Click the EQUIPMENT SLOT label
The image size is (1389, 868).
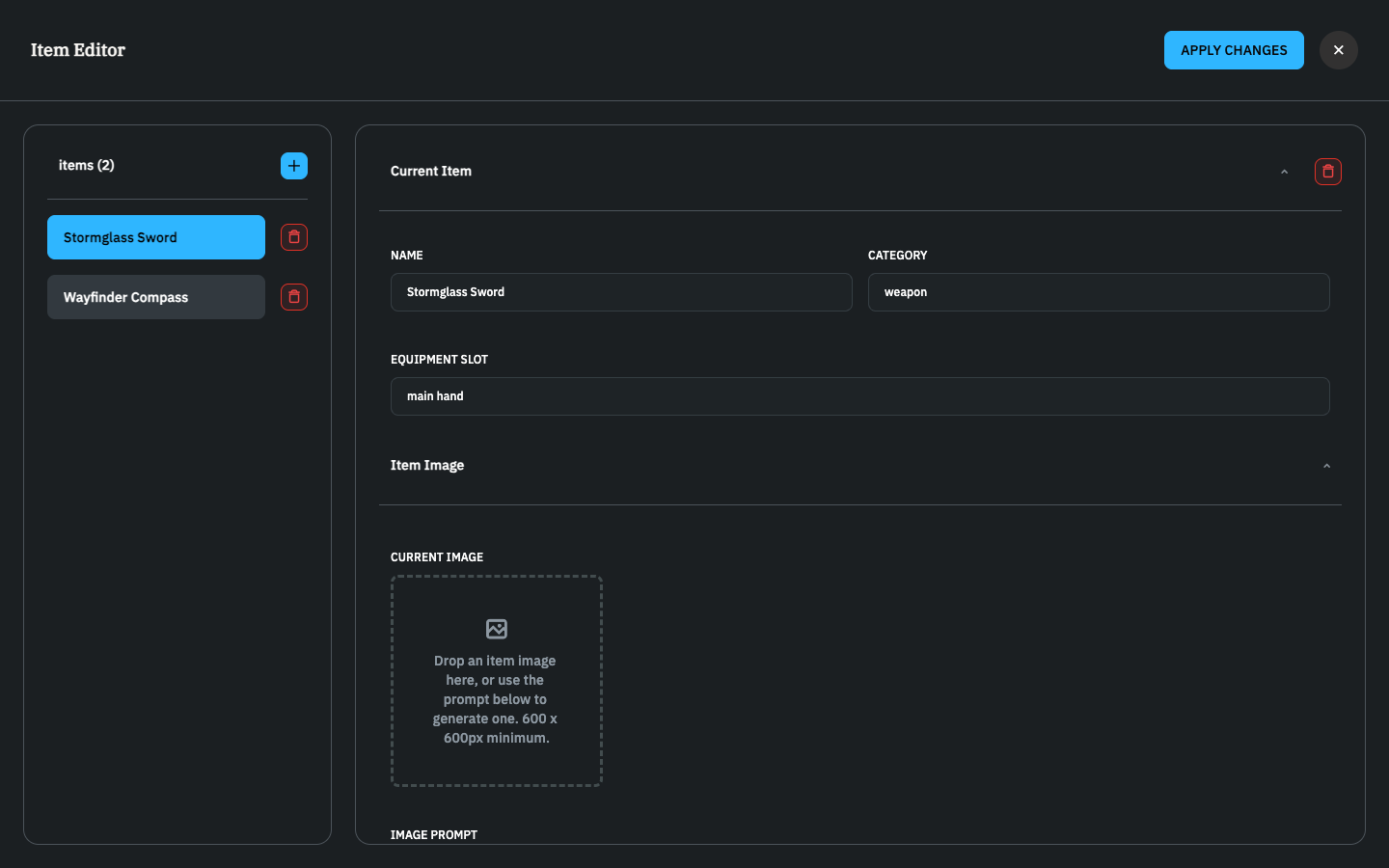point(440,360)
